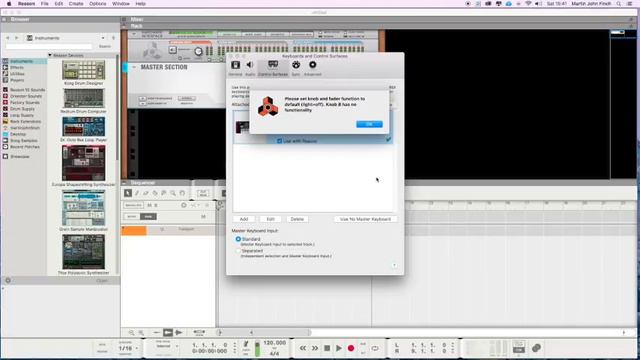Screen dimensions: 640x360
Task: Select the Kong Drum Designer thumbnail
Action: coord(83,70)
